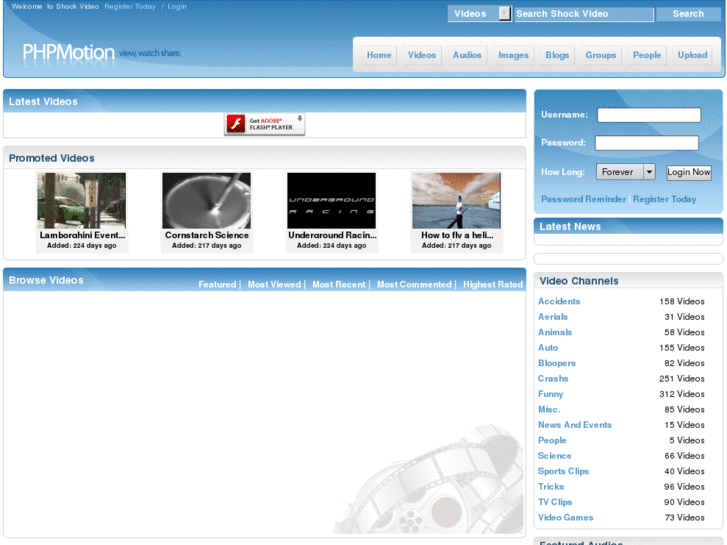The image size is (727, 545).
Task: Select the Most Commented browse filter
Action: click(414, 284)
